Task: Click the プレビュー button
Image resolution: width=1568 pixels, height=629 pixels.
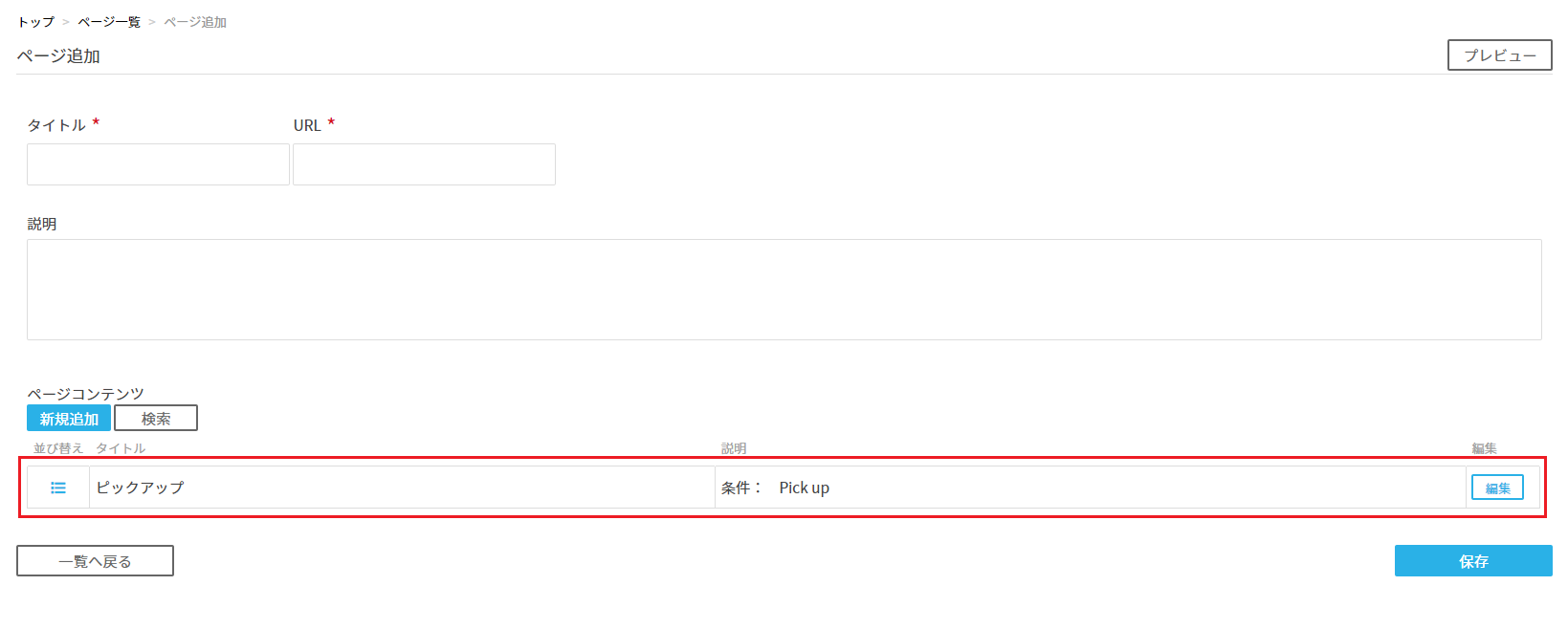Action: coord(1499,55)
